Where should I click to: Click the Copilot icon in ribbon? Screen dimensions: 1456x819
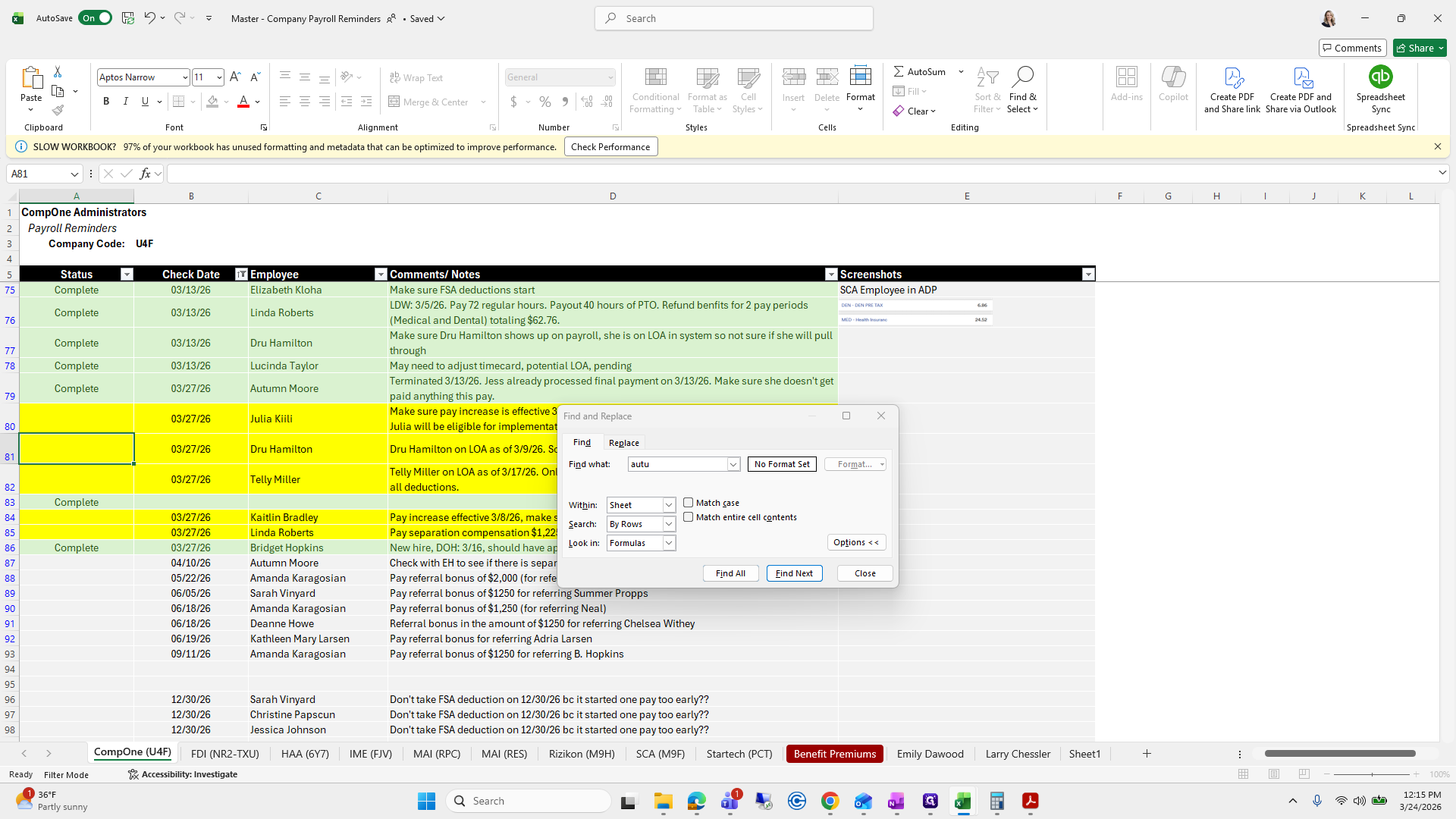coord(1173,77)
